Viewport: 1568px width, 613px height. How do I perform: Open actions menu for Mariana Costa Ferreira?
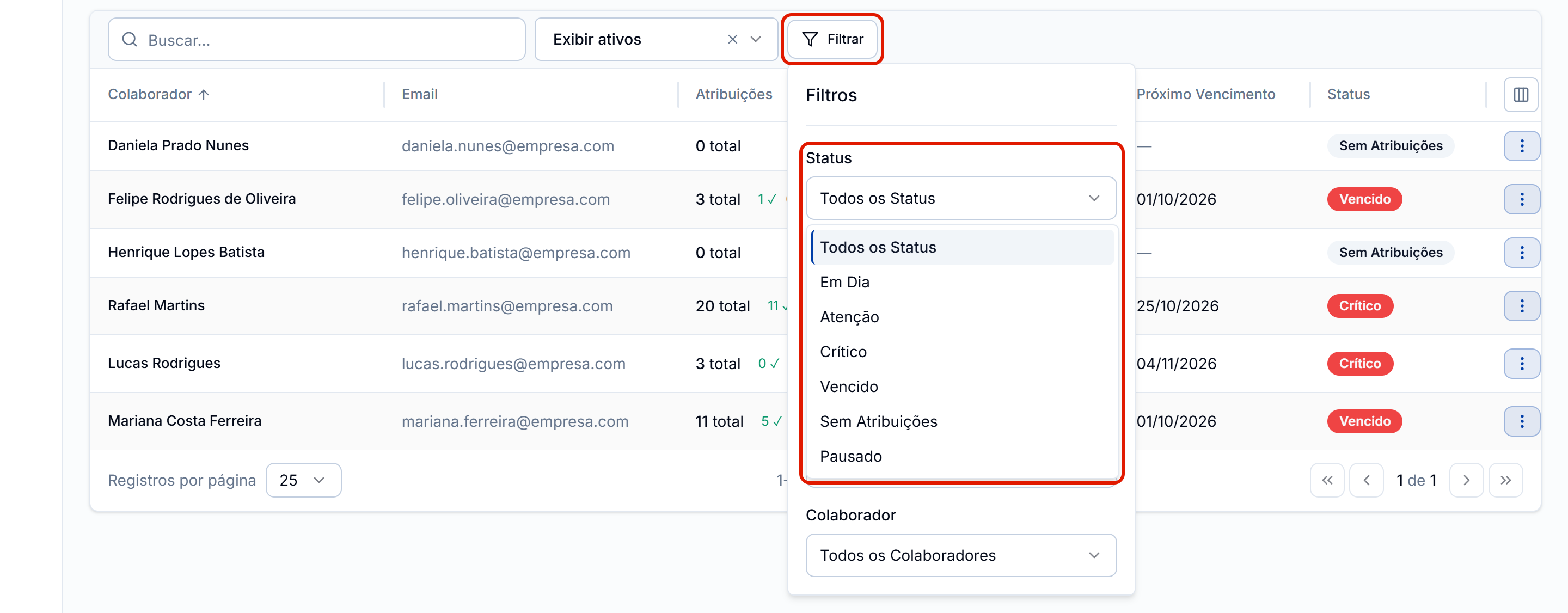(1521, 421)
